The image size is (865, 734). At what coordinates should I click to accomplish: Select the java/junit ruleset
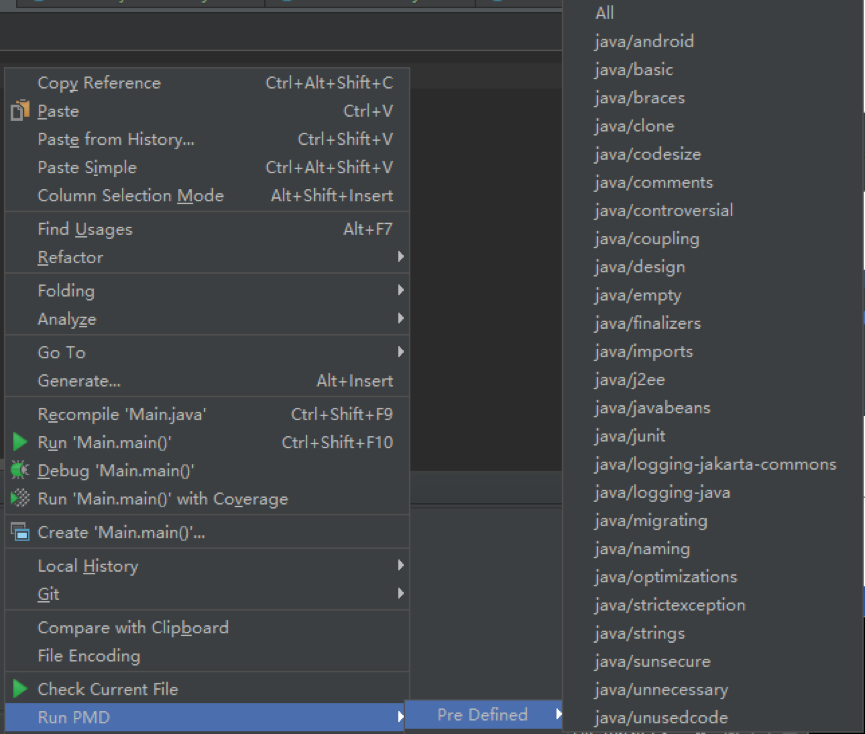(713, 436)
